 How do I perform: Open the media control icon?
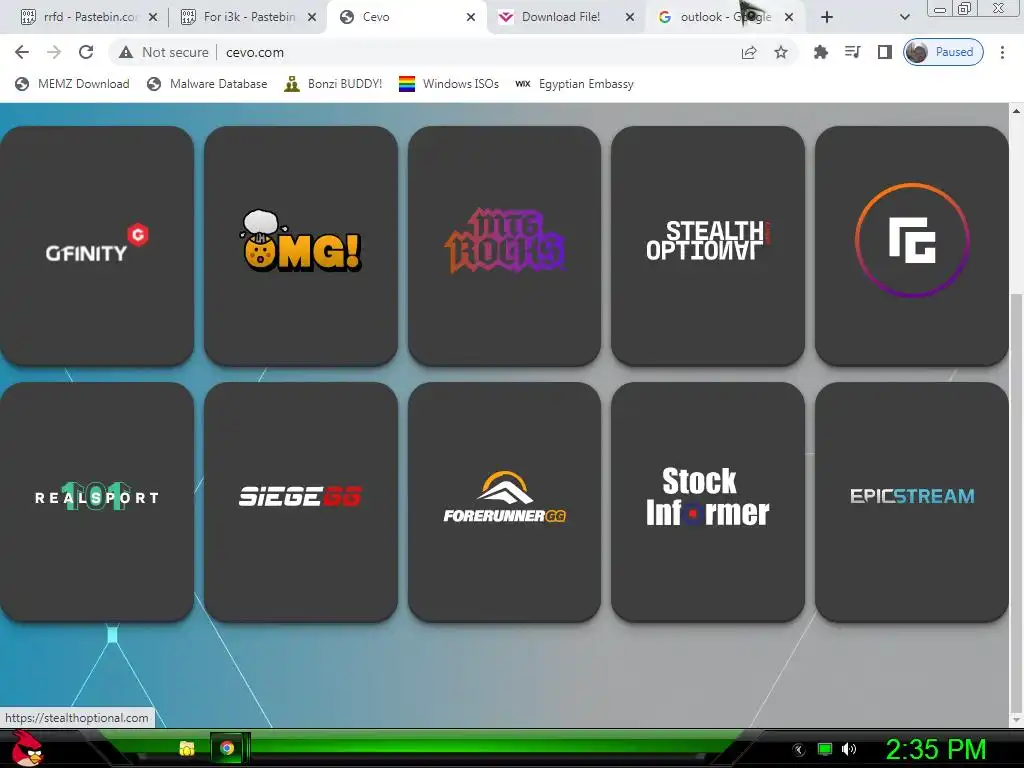pos(853,52)
